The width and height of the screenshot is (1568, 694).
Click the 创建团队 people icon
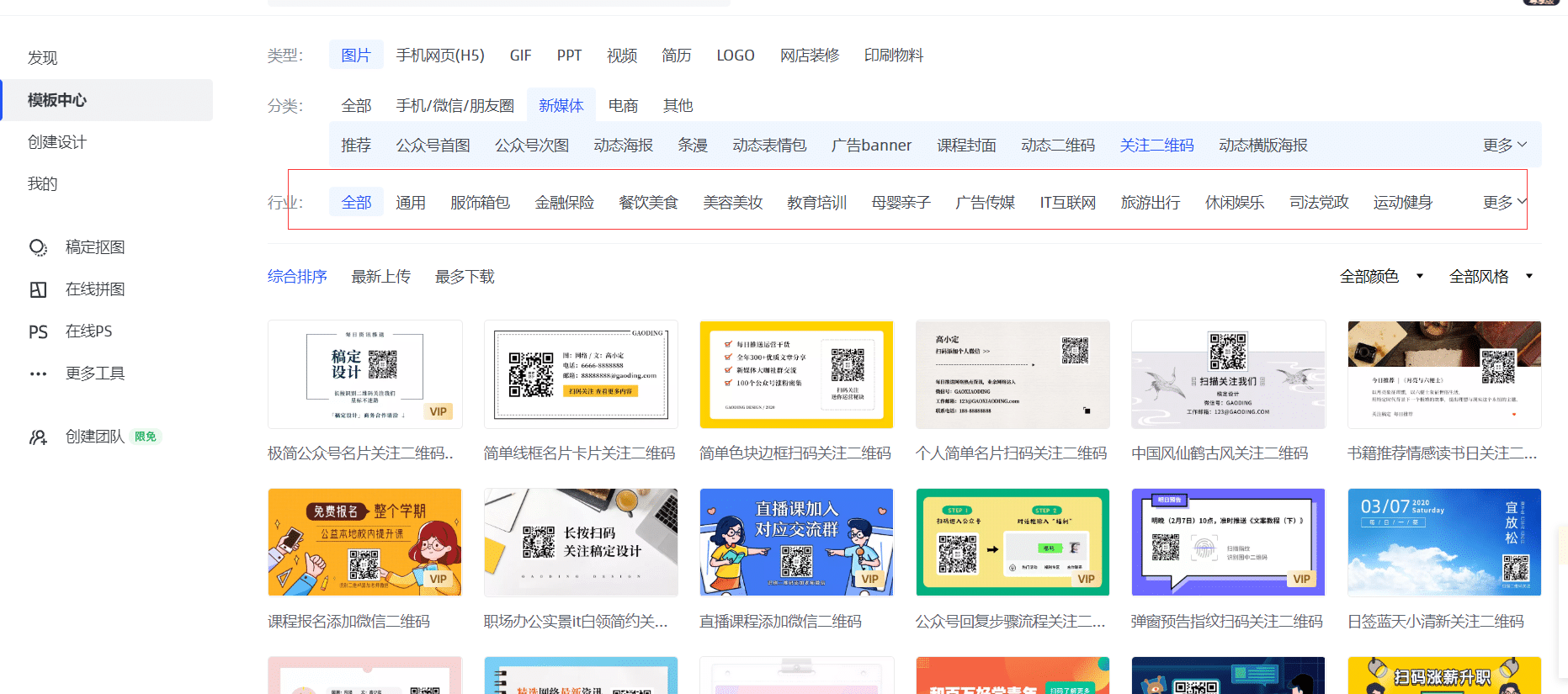point(38,437)
